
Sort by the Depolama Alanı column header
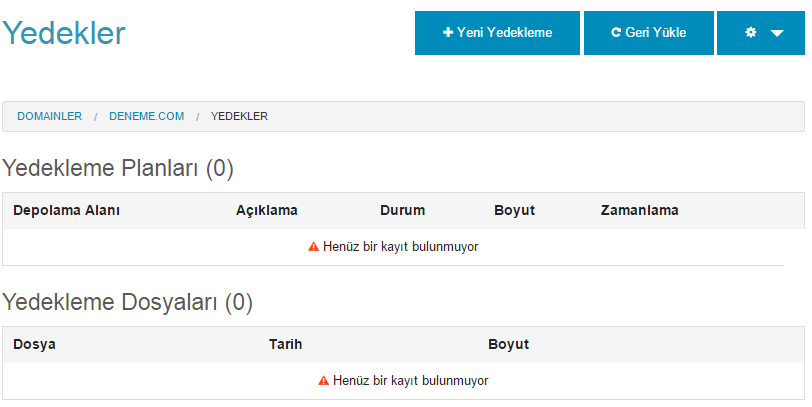[x=66, y=210]
